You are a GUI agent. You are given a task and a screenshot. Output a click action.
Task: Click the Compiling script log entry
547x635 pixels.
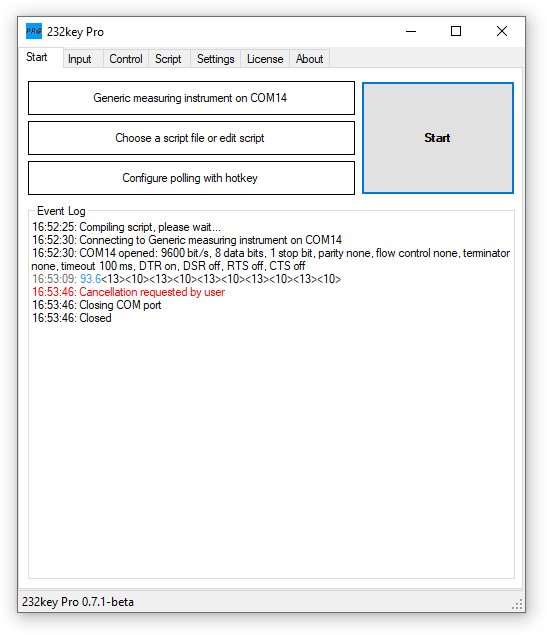pyautogui.click(x=126, y=227)
